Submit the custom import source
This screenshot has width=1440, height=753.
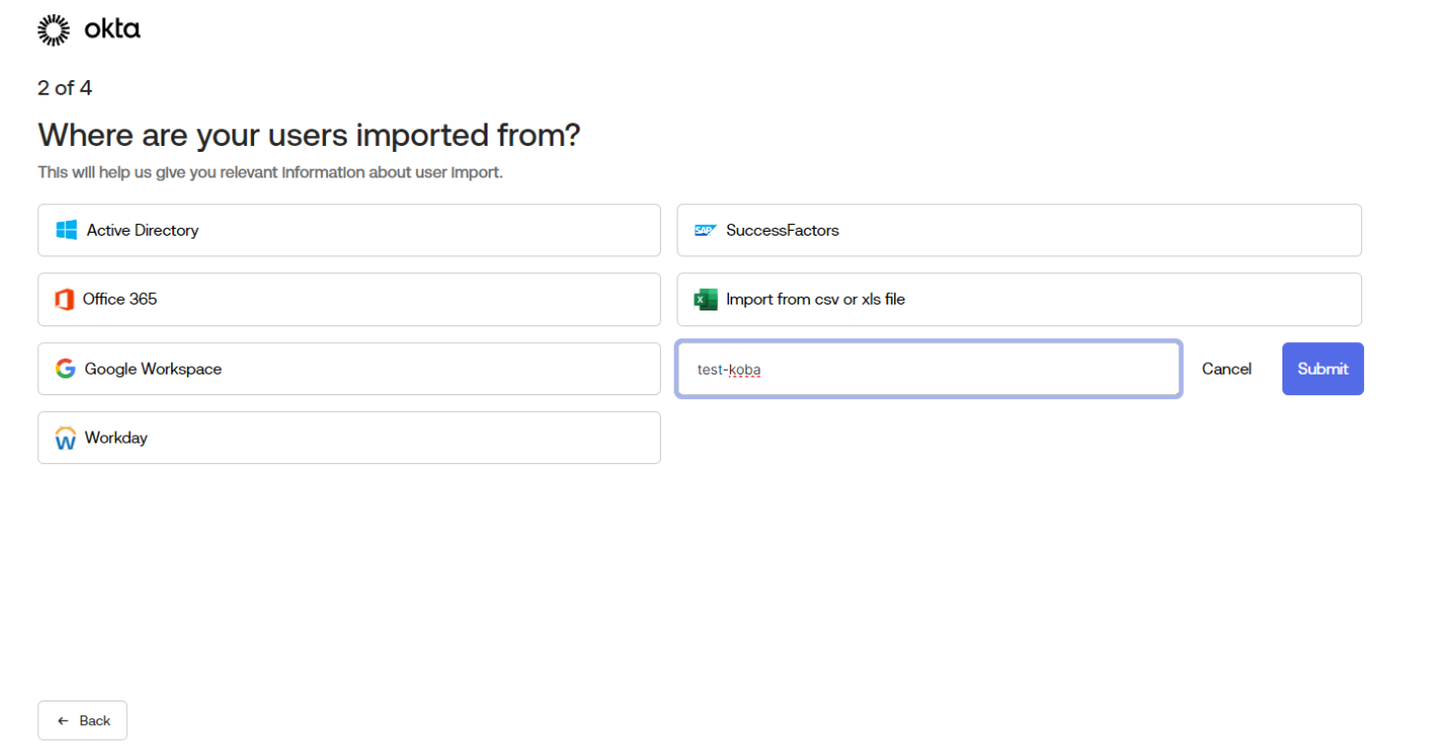pos(1323,369)
